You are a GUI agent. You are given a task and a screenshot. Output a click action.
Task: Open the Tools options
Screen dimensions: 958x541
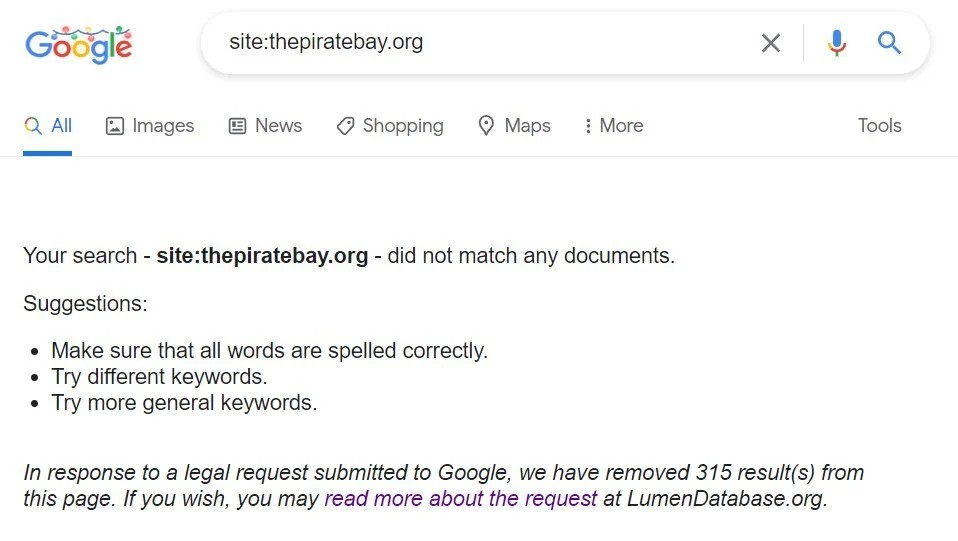(x=879, y=126)
